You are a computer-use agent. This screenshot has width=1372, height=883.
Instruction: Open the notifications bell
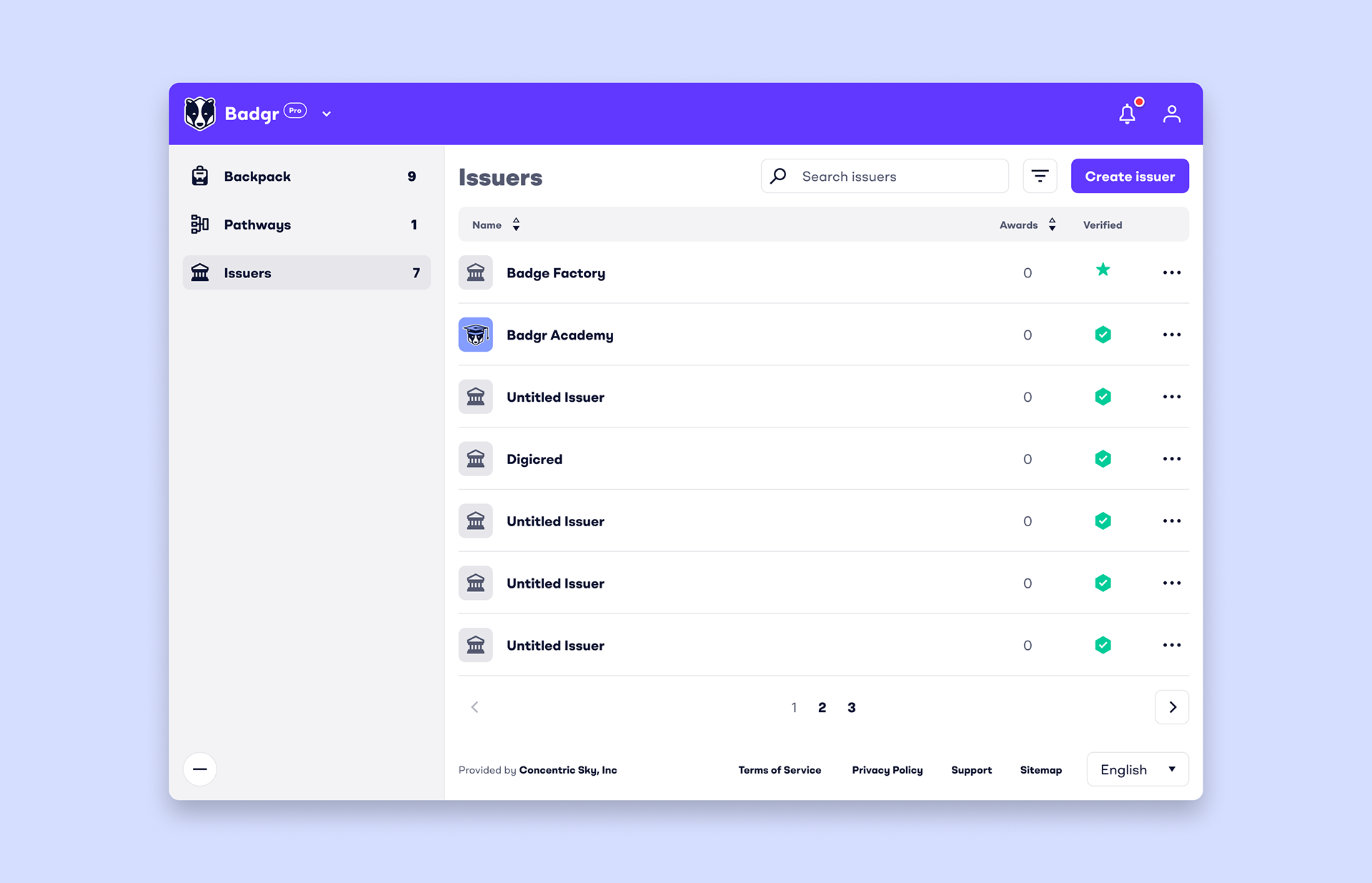click(x=1127, y=114)
